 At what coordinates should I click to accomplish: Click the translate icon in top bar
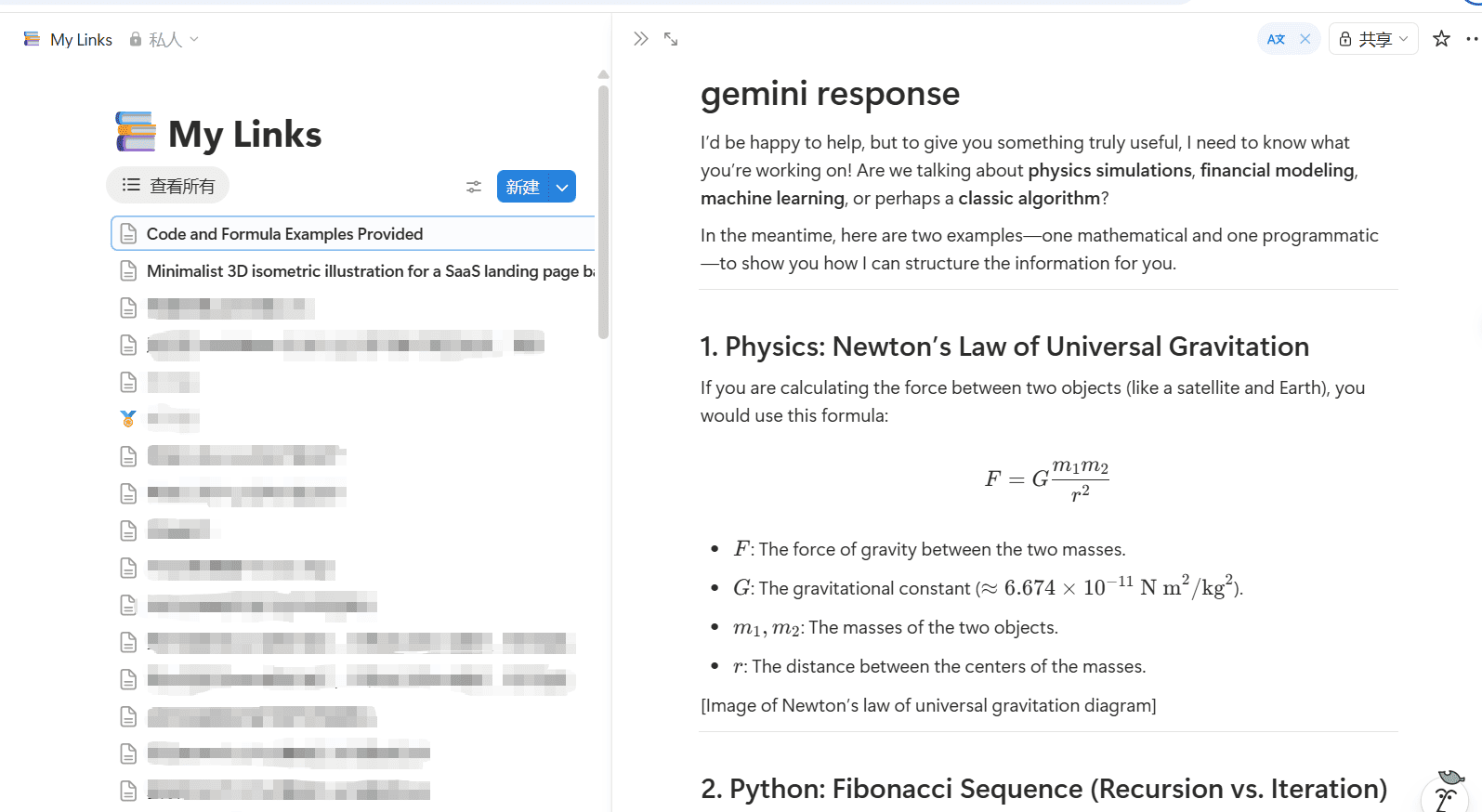tap(1276, 39)
